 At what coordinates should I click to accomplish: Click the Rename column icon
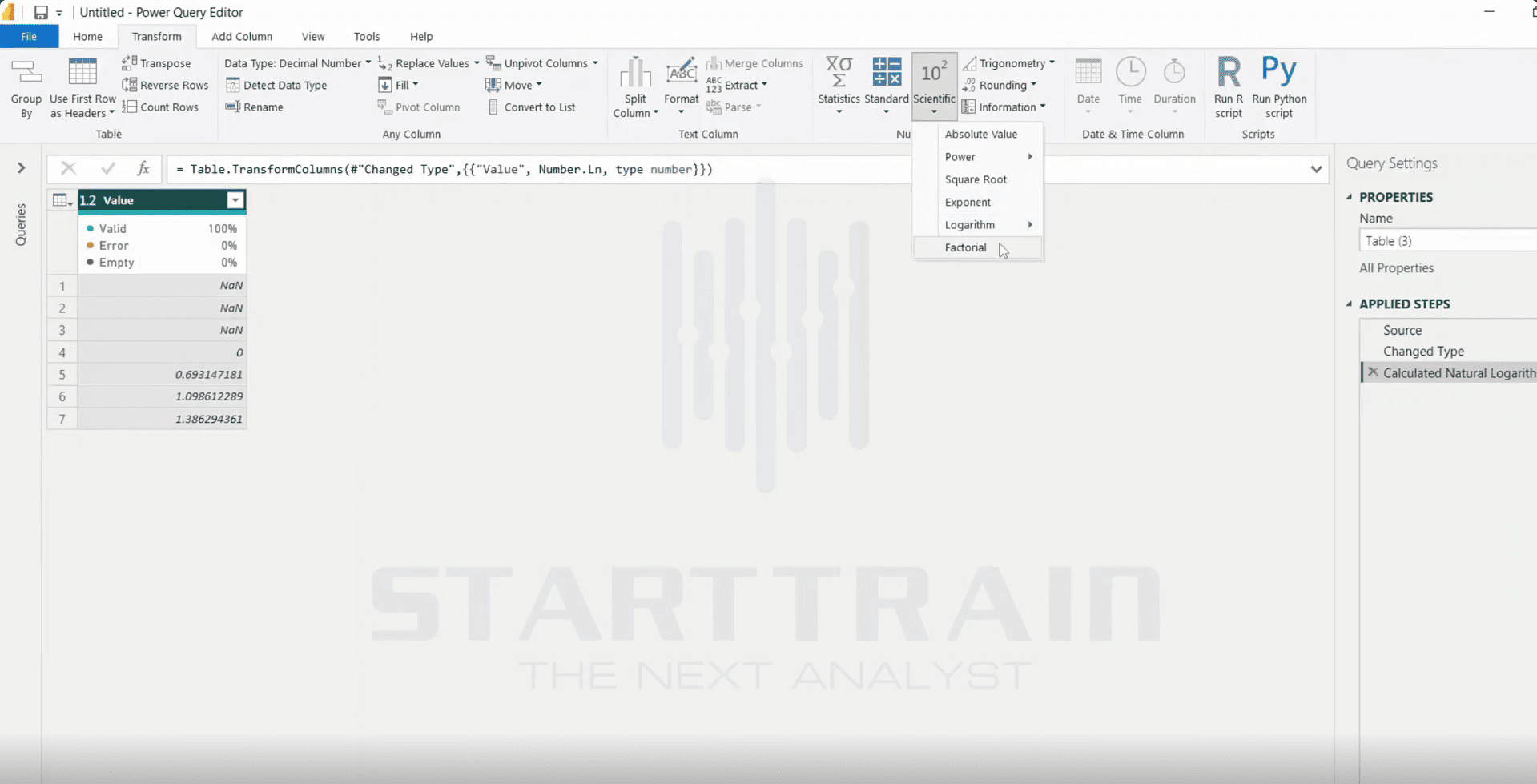pos(232,107)
